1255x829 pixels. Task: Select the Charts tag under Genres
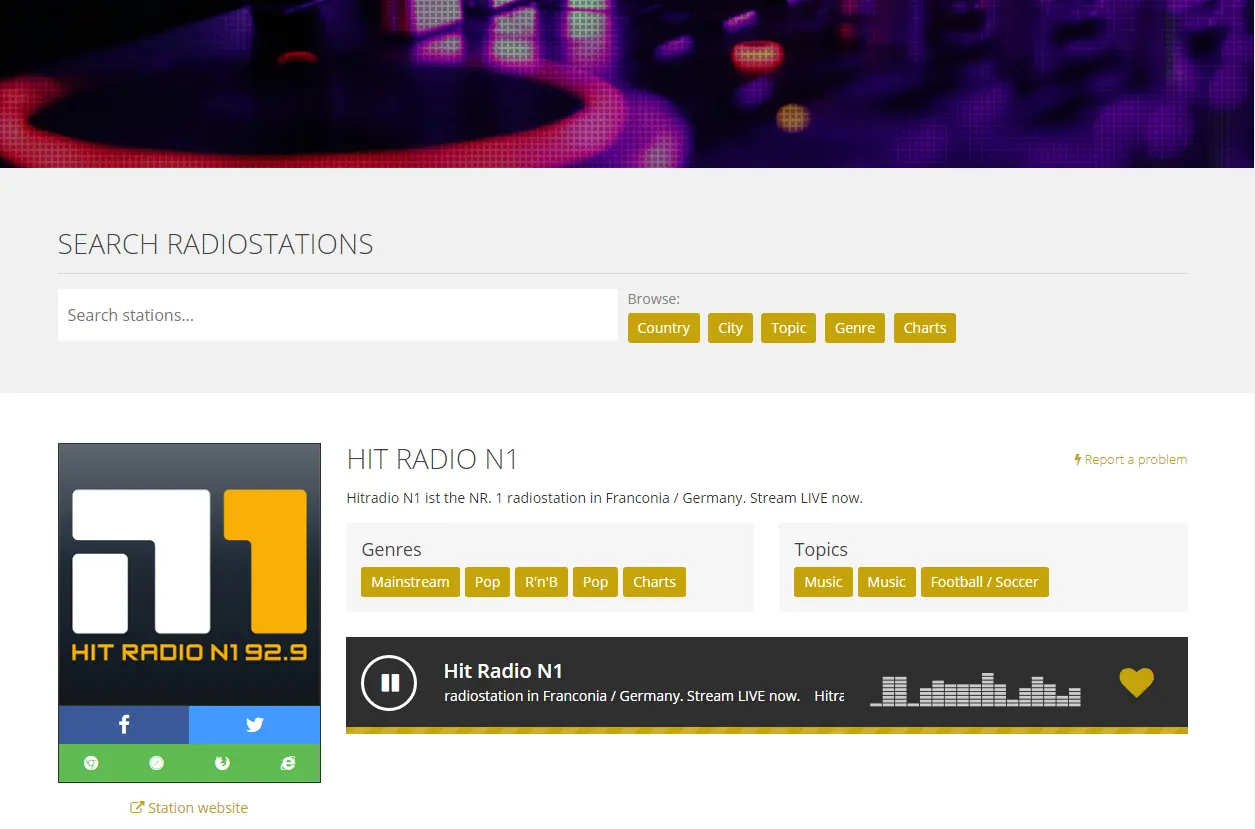[655, 582]
